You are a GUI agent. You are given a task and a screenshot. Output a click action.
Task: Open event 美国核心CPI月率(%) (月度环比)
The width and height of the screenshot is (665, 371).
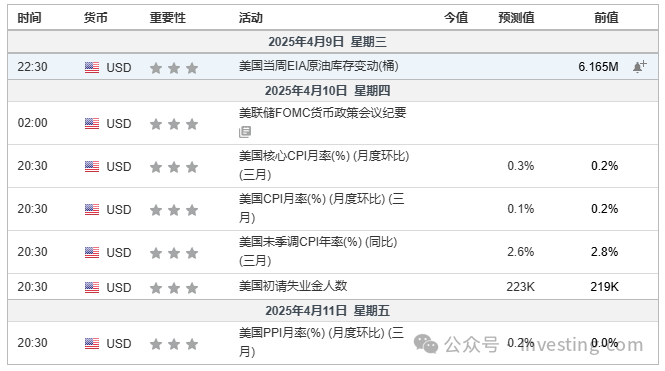click(324, 165)
